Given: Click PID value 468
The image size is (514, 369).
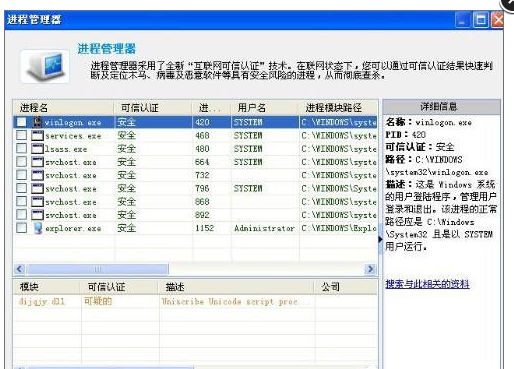Looking at the screenshot, I should point(202,136).
